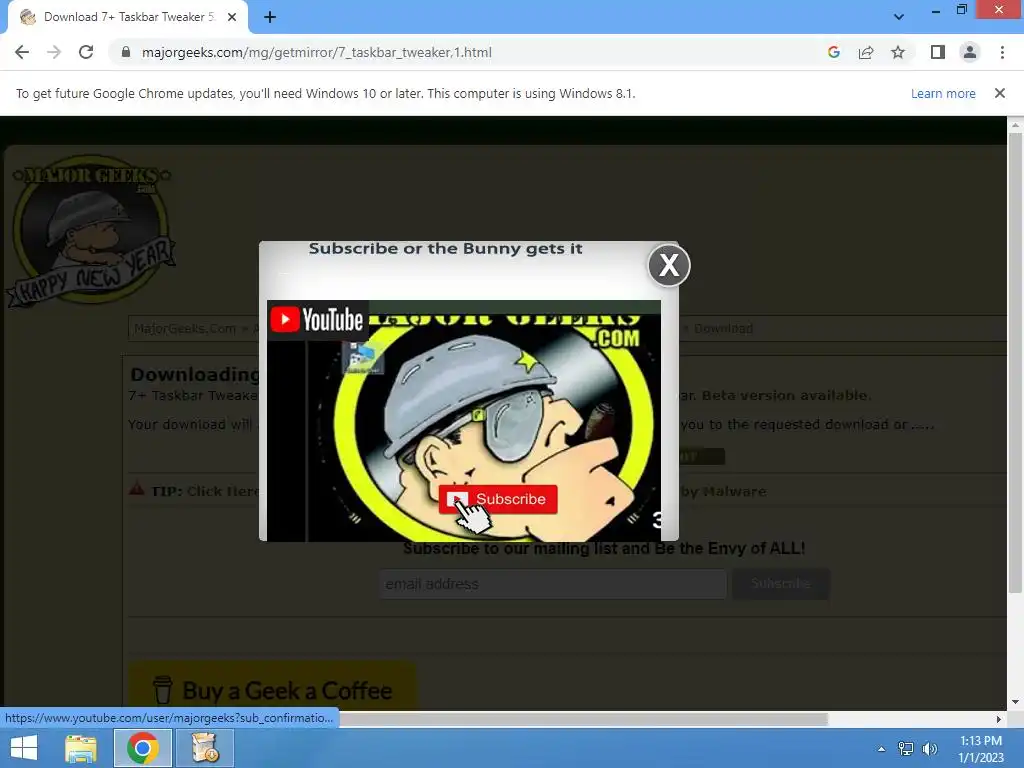Close the Subscribe popup with X button
Viewport: 1024px width, 768px height.
click(669, 265)
